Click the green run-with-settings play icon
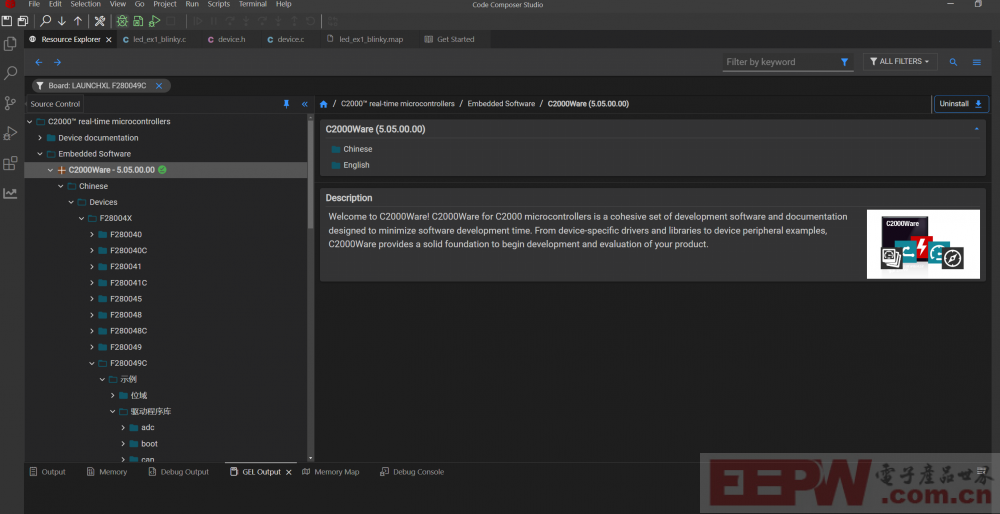The height and width of the screenshot is (514, 1000). point(154,21)
